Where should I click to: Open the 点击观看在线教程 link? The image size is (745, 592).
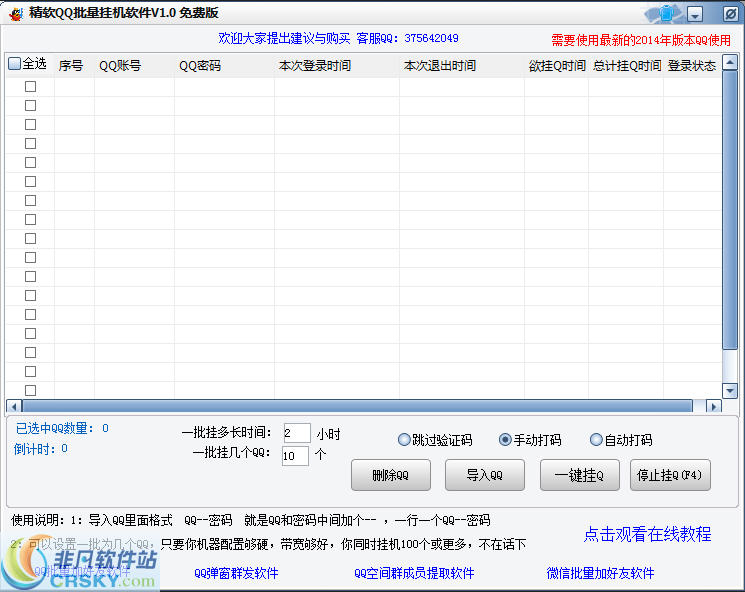pyautogui.click(x=647, y=534)
